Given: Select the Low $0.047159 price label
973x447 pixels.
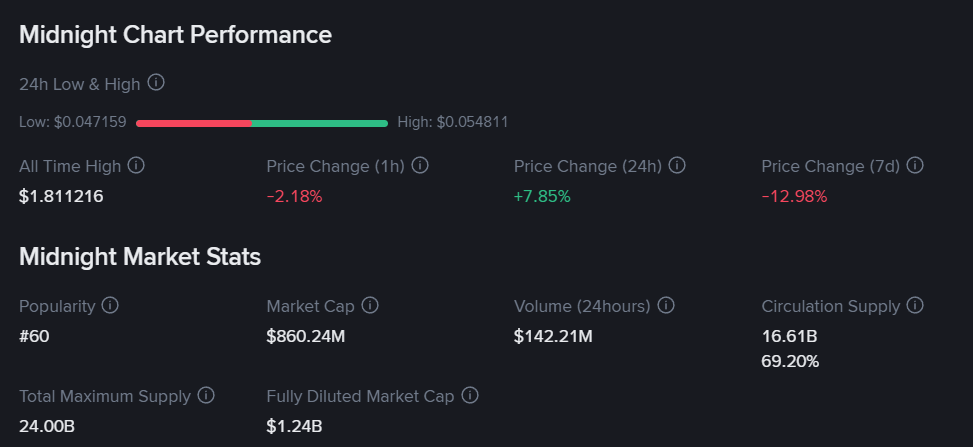Looking at the screenshot, I should [73, 122].
